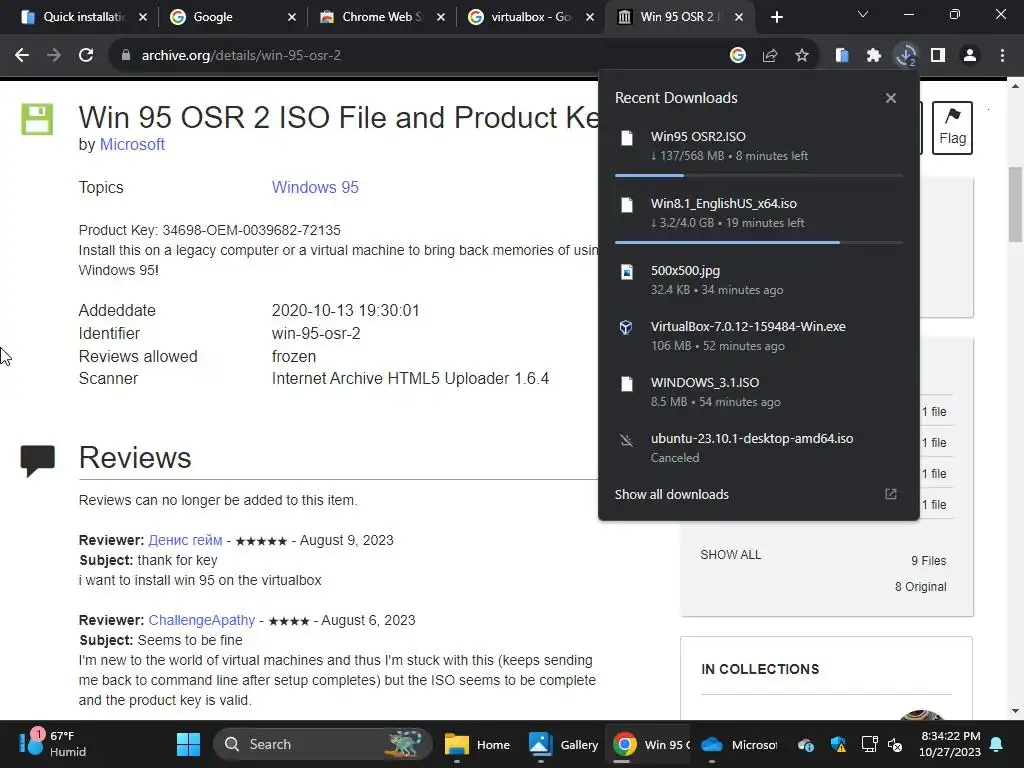Open File Explorer Home in taskbar

coord(477,744)
